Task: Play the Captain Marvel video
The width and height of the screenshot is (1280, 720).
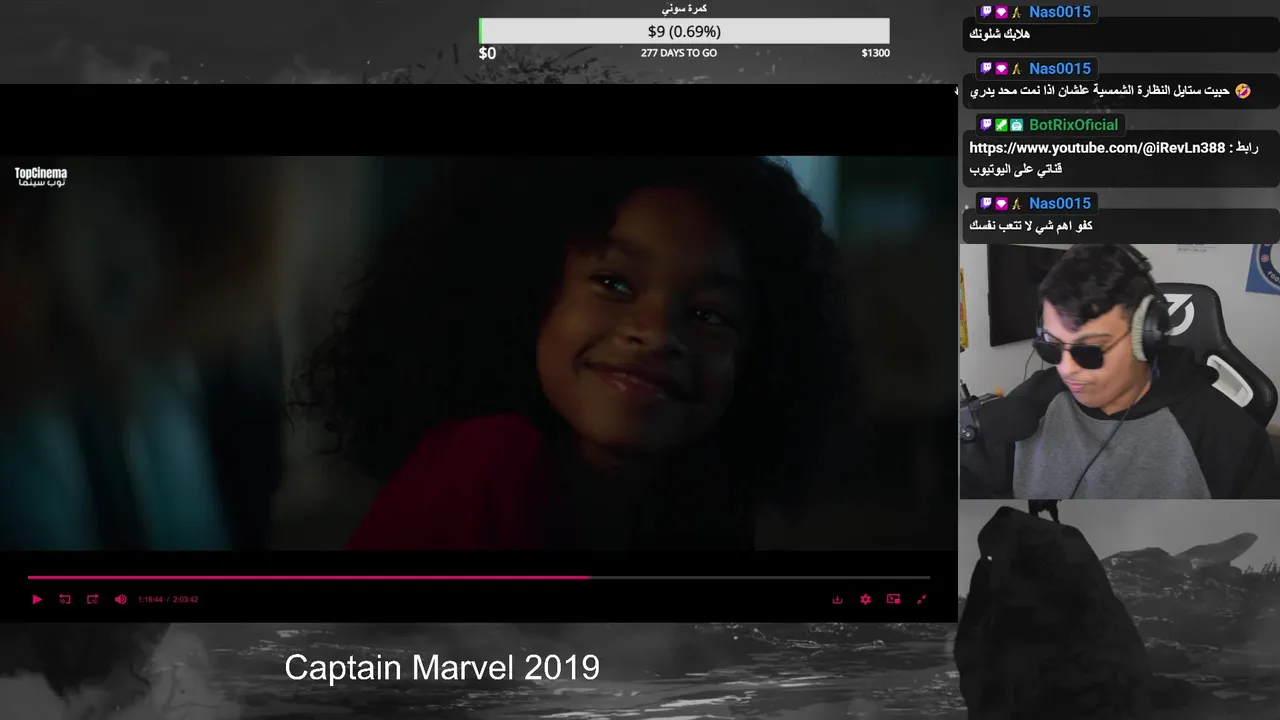Action: (37, 599)
